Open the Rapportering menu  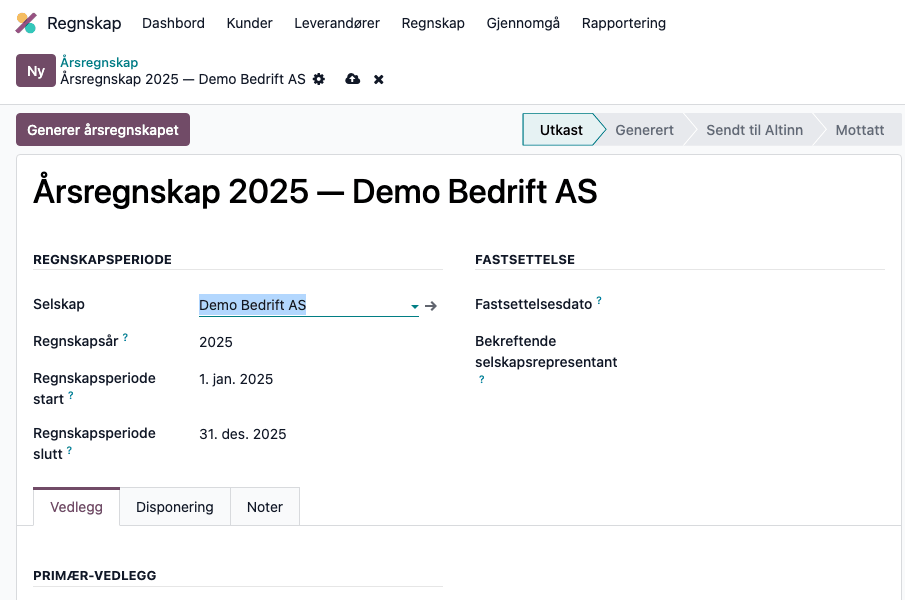pyautogui.click(x=623, y=23)
